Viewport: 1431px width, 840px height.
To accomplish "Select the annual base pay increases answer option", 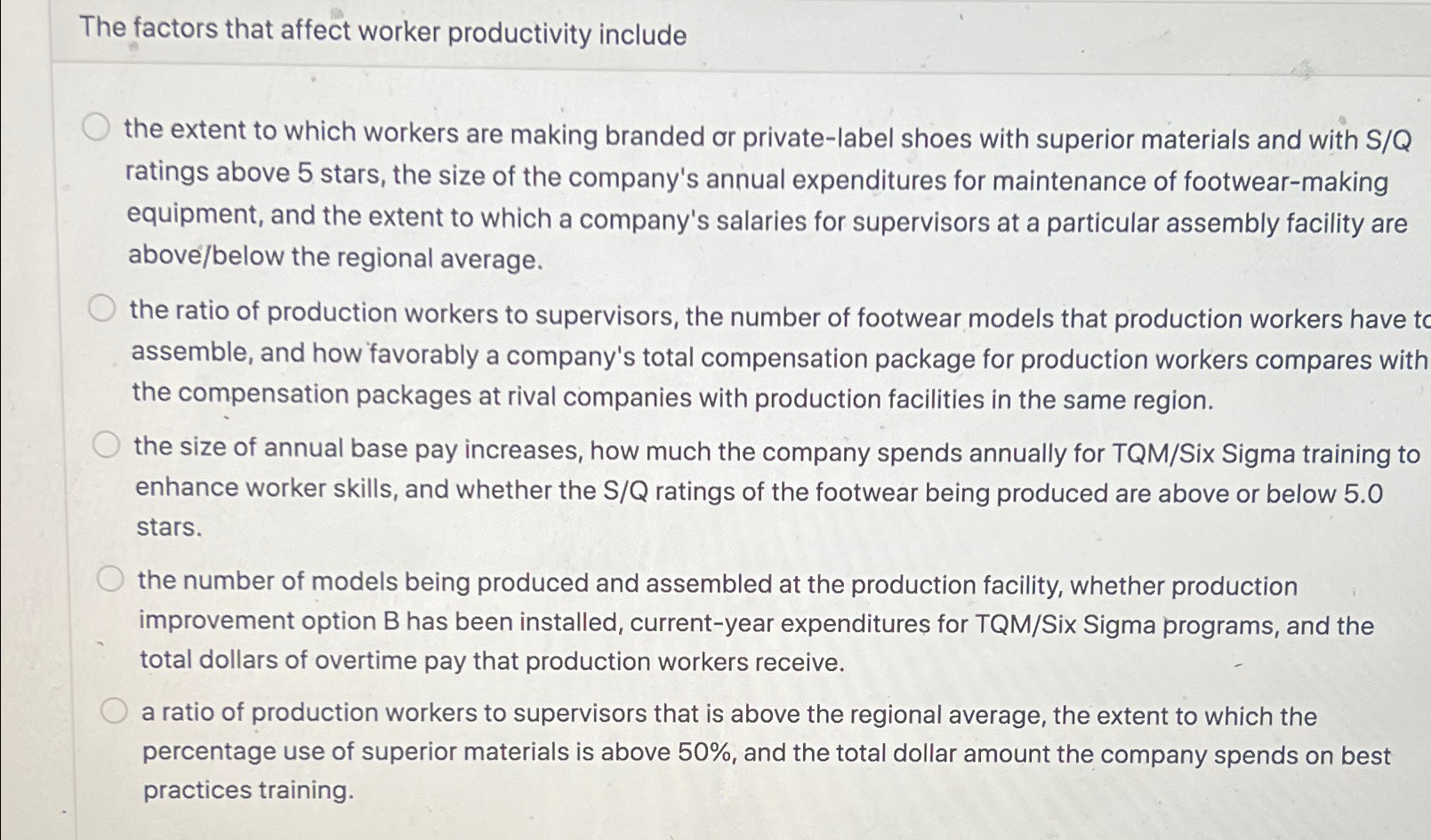I will (109, 444).
